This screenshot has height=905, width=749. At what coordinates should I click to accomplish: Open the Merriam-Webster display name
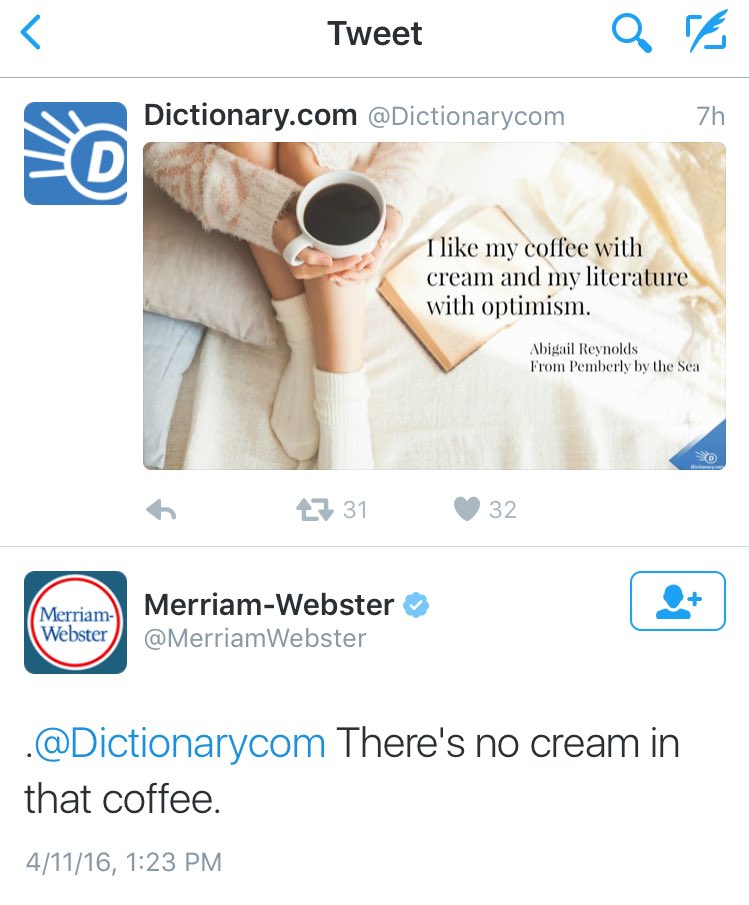(x=269, y=605)
